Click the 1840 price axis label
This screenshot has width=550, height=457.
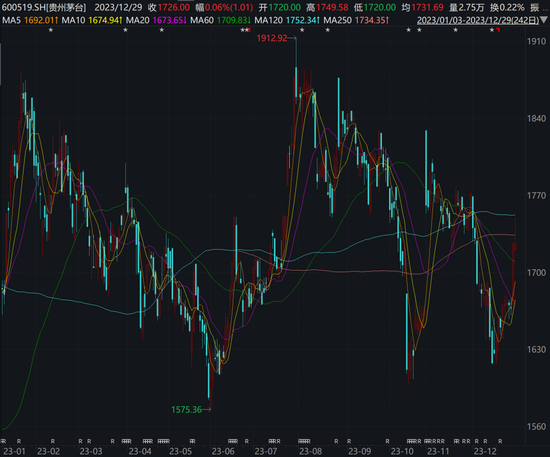[536, 119]
